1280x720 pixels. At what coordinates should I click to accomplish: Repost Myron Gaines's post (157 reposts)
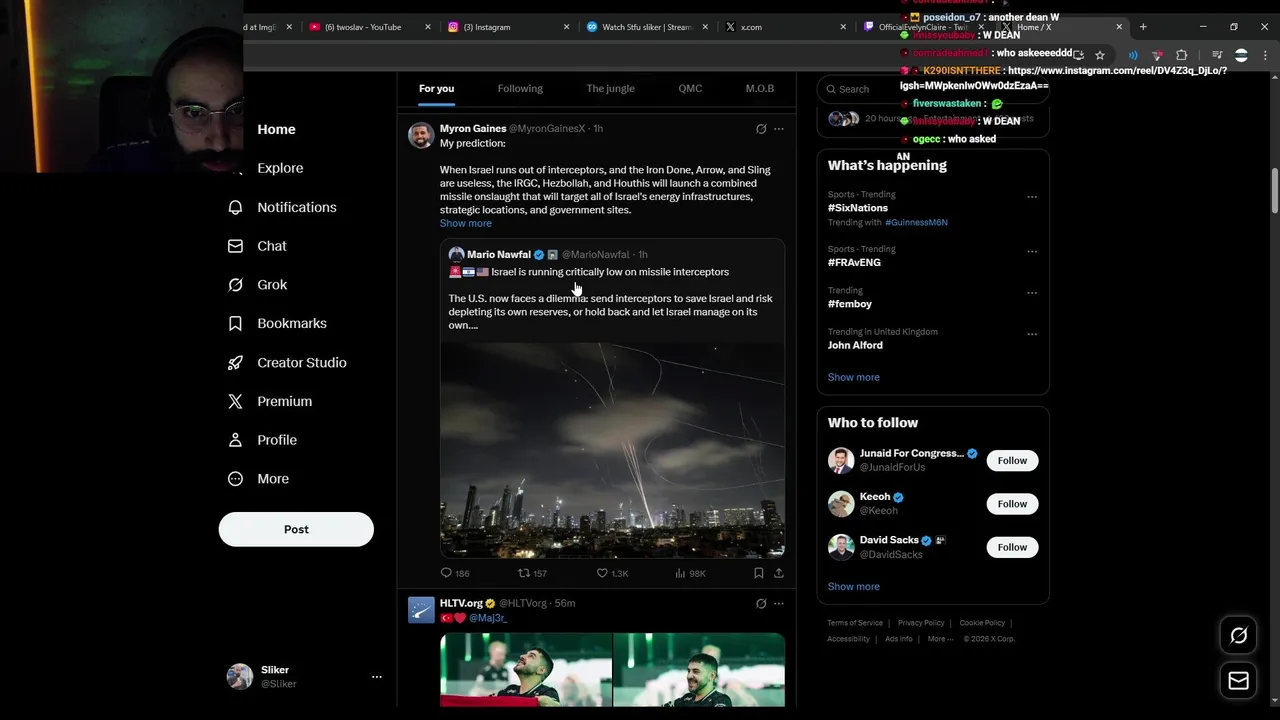coord(532,573)
